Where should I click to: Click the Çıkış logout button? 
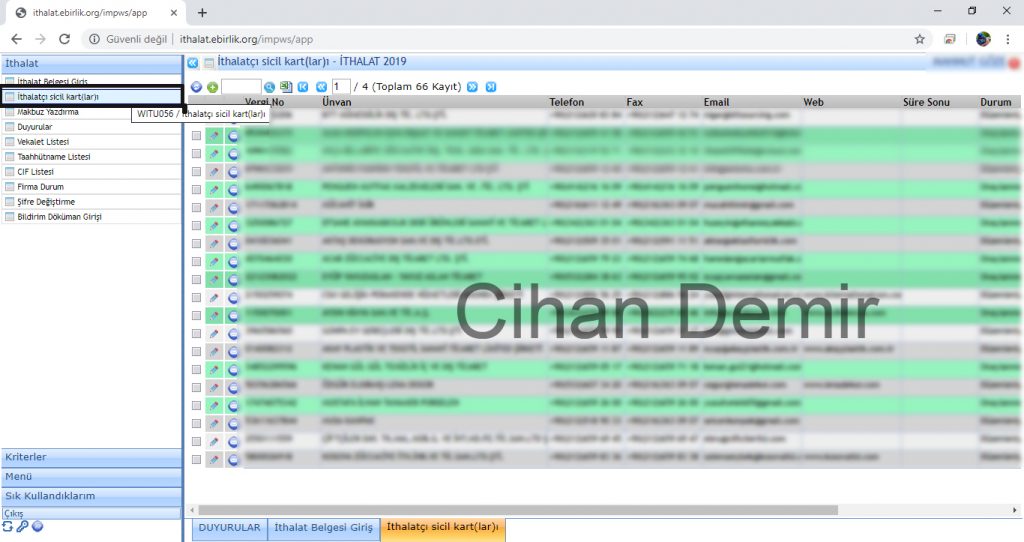[91, 513]
